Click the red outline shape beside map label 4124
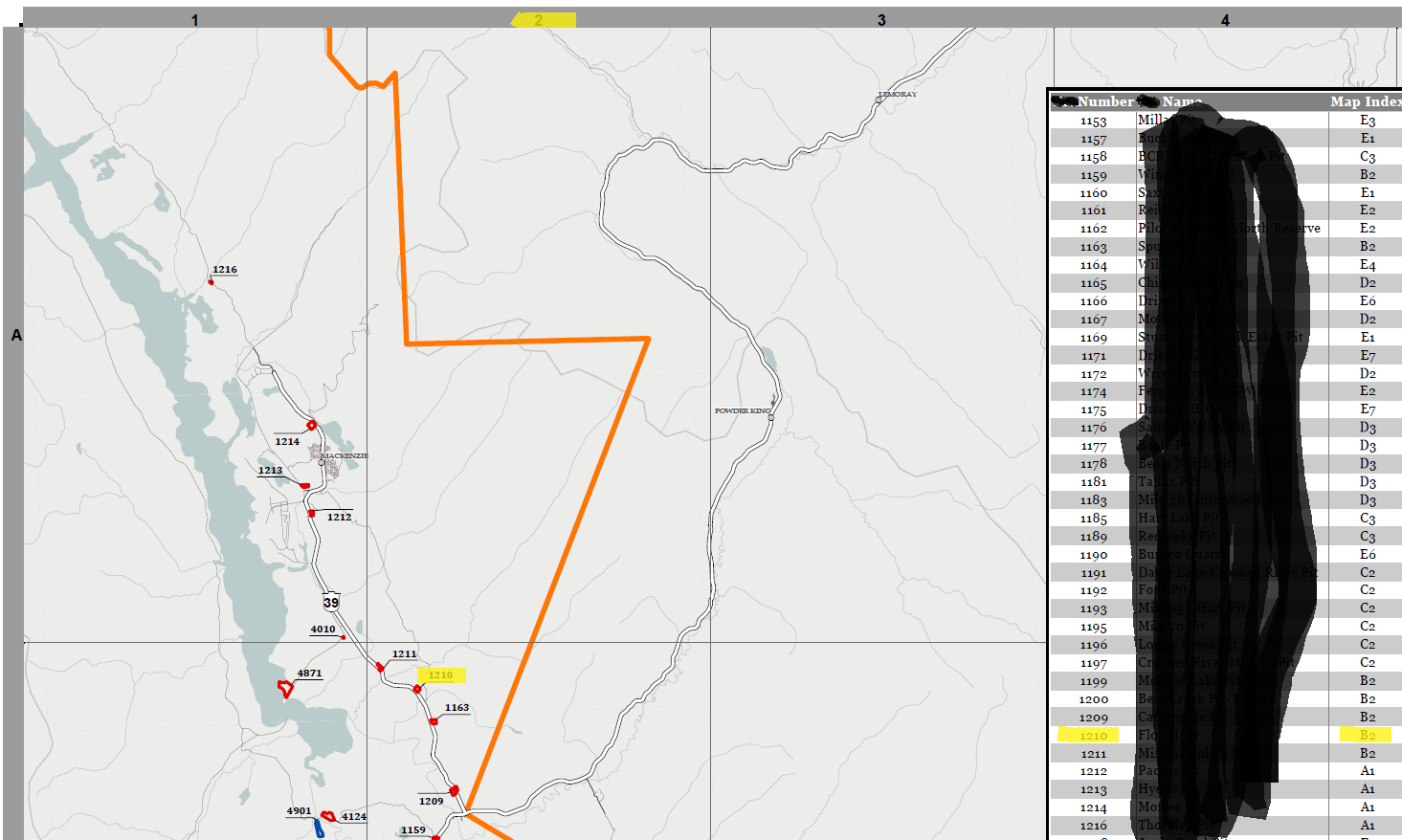1402x840 pixels. pyautogui.click(x=328, y=816)
